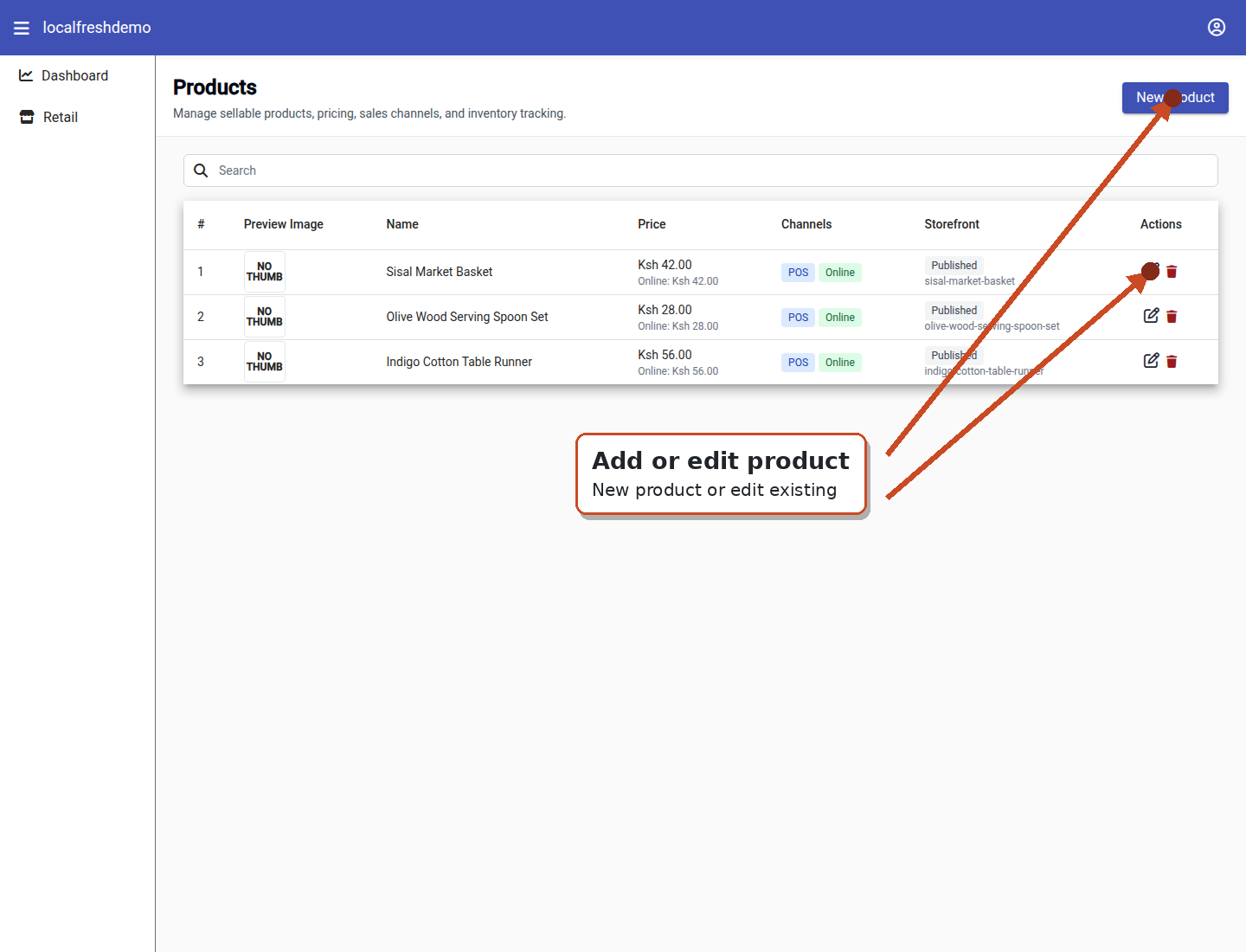Open Olive Wood Spoon Set thumbnail placeholder

click(265, 317)
